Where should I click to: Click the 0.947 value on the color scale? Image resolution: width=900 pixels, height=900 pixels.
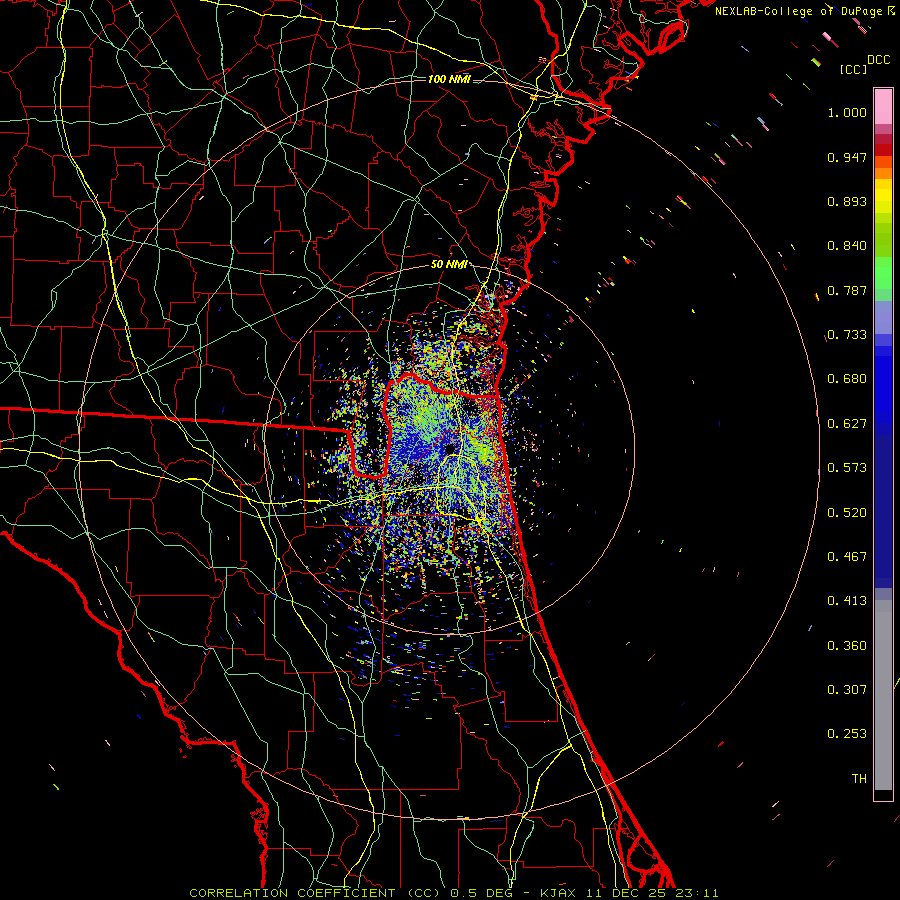click(x=847, y=157)
